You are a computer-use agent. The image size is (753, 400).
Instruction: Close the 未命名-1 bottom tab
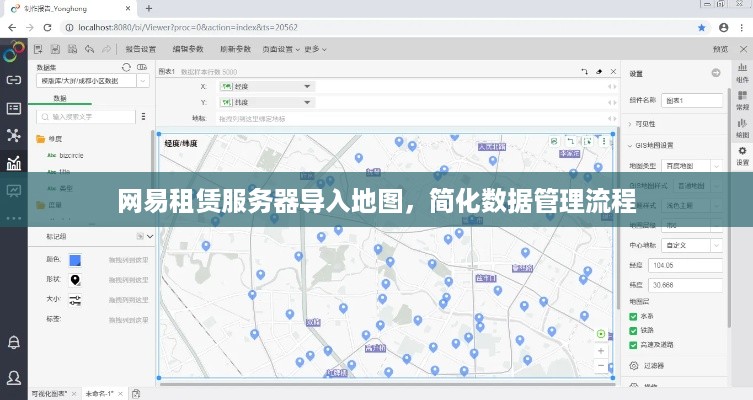point(121,394)
